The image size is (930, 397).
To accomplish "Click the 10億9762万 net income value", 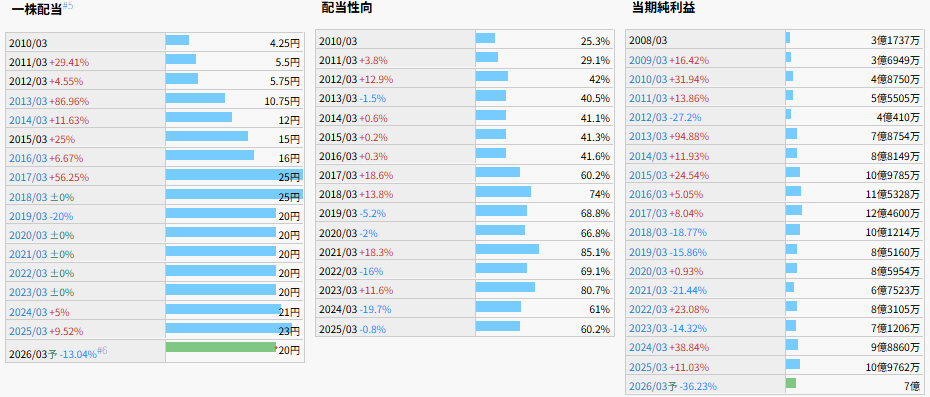I will [893, 367].
